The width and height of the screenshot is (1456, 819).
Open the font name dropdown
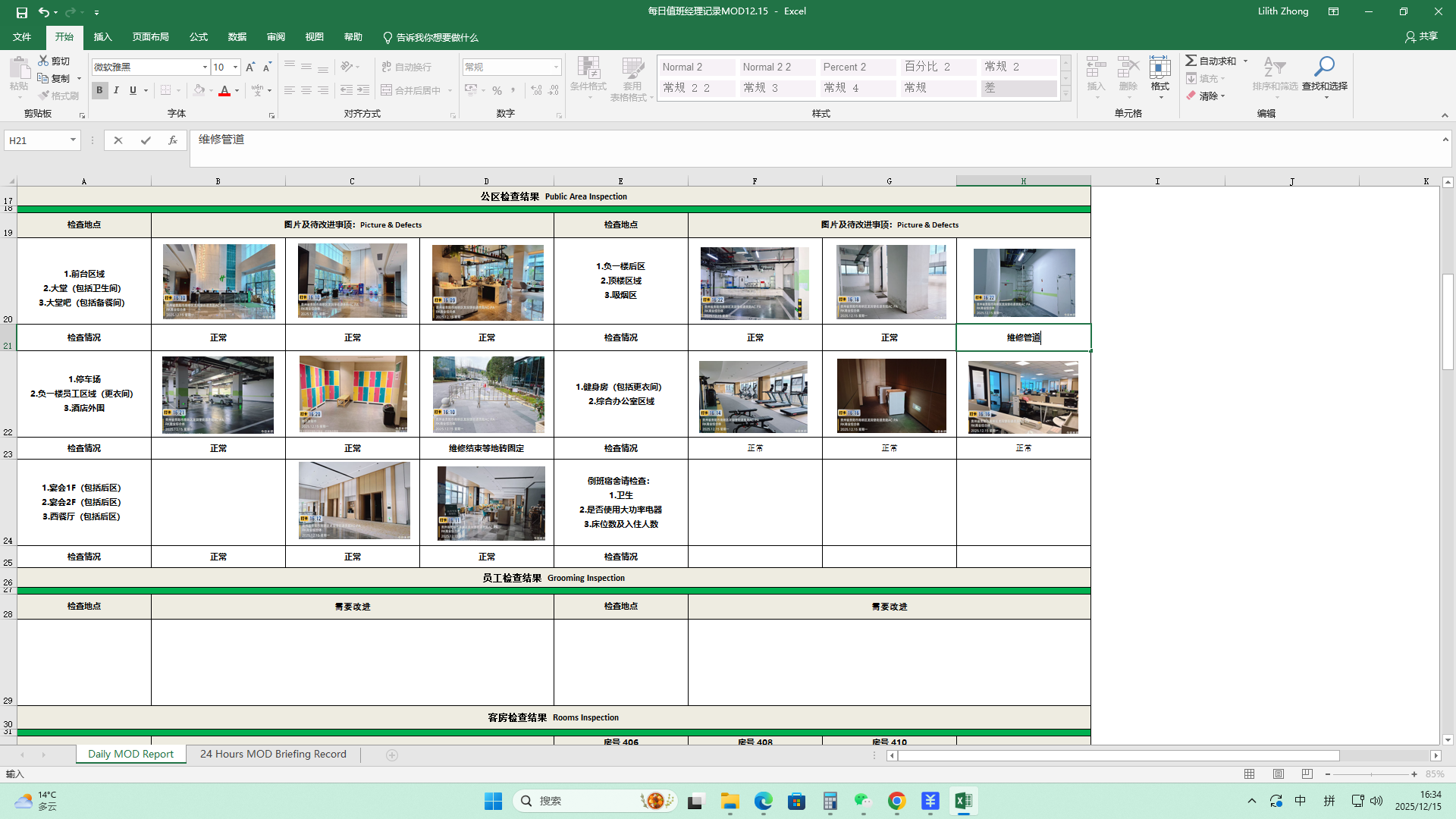205,67
